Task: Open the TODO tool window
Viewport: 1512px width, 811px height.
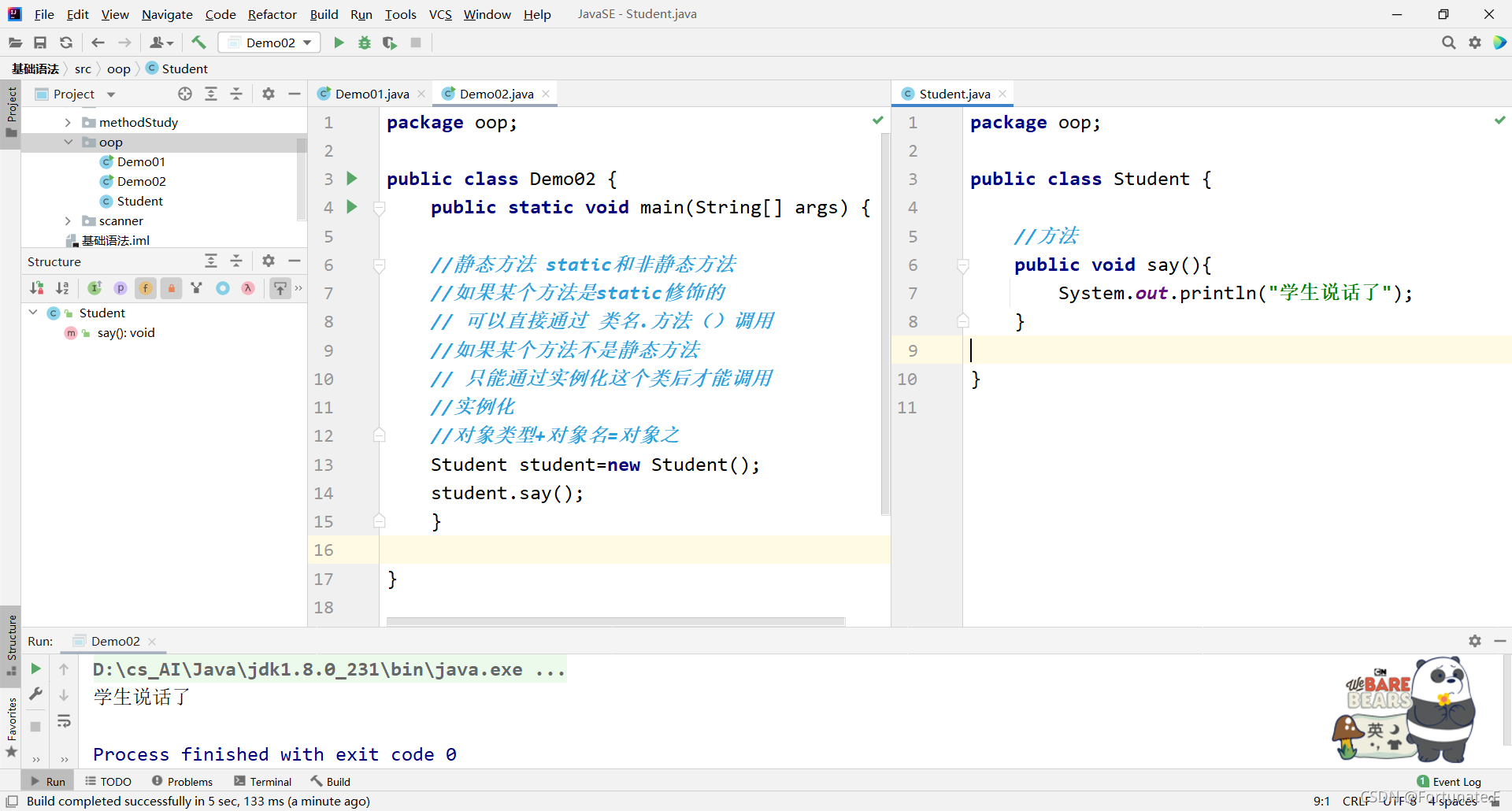Action: click(108, 781)
